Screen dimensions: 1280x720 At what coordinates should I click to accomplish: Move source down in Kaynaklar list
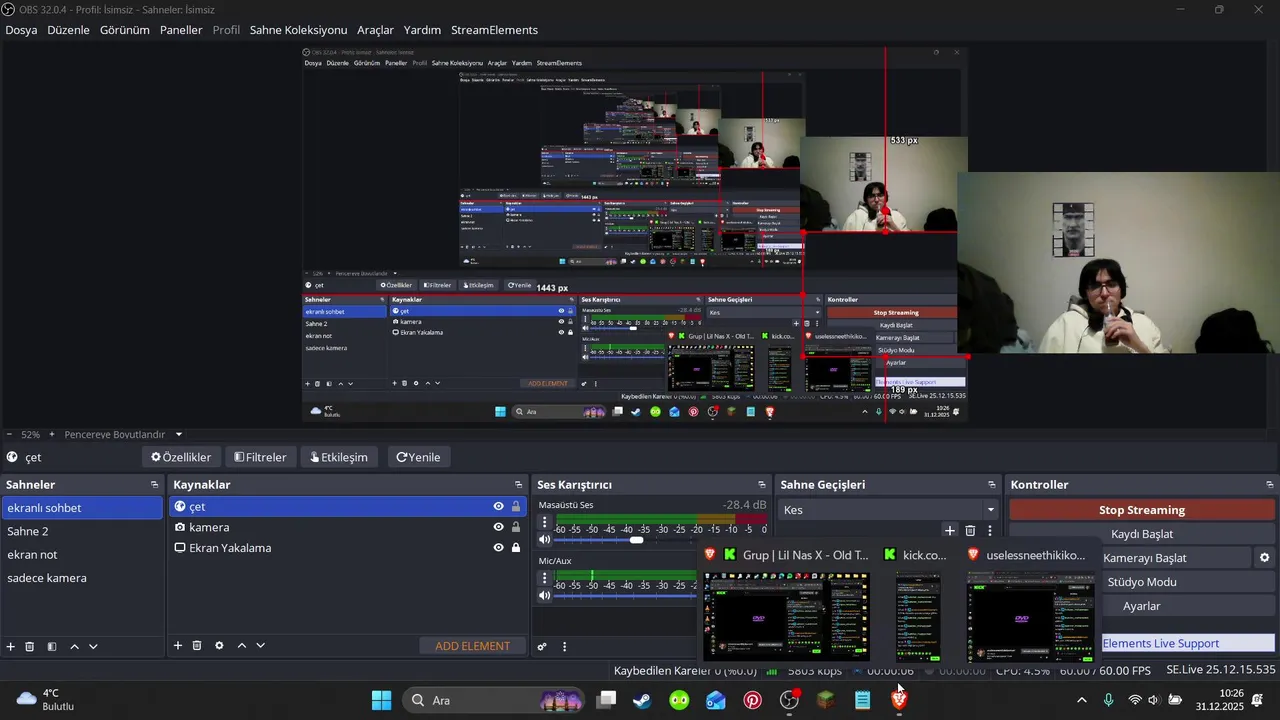(x=260, y=646)
